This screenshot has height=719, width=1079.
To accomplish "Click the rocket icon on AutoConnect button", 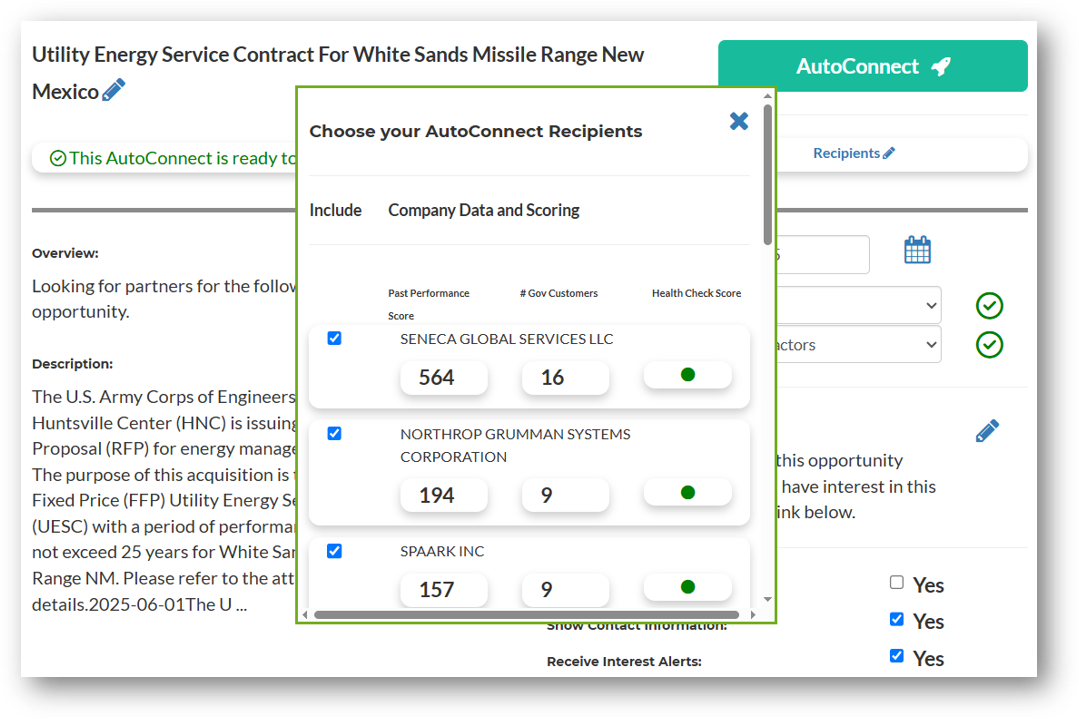I will (941, 67).
